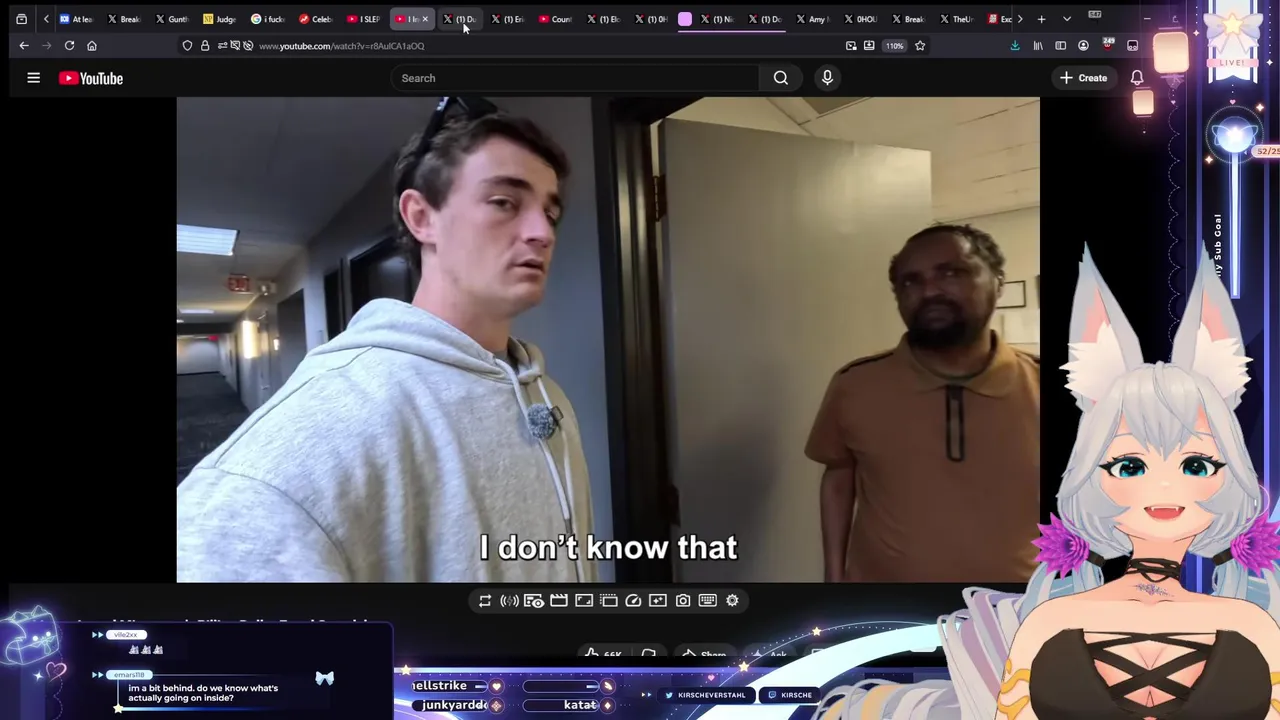Viewport: 1280px width, 720px height.
Task: Open playback speed gauge icon
Action: click(633, 601)
